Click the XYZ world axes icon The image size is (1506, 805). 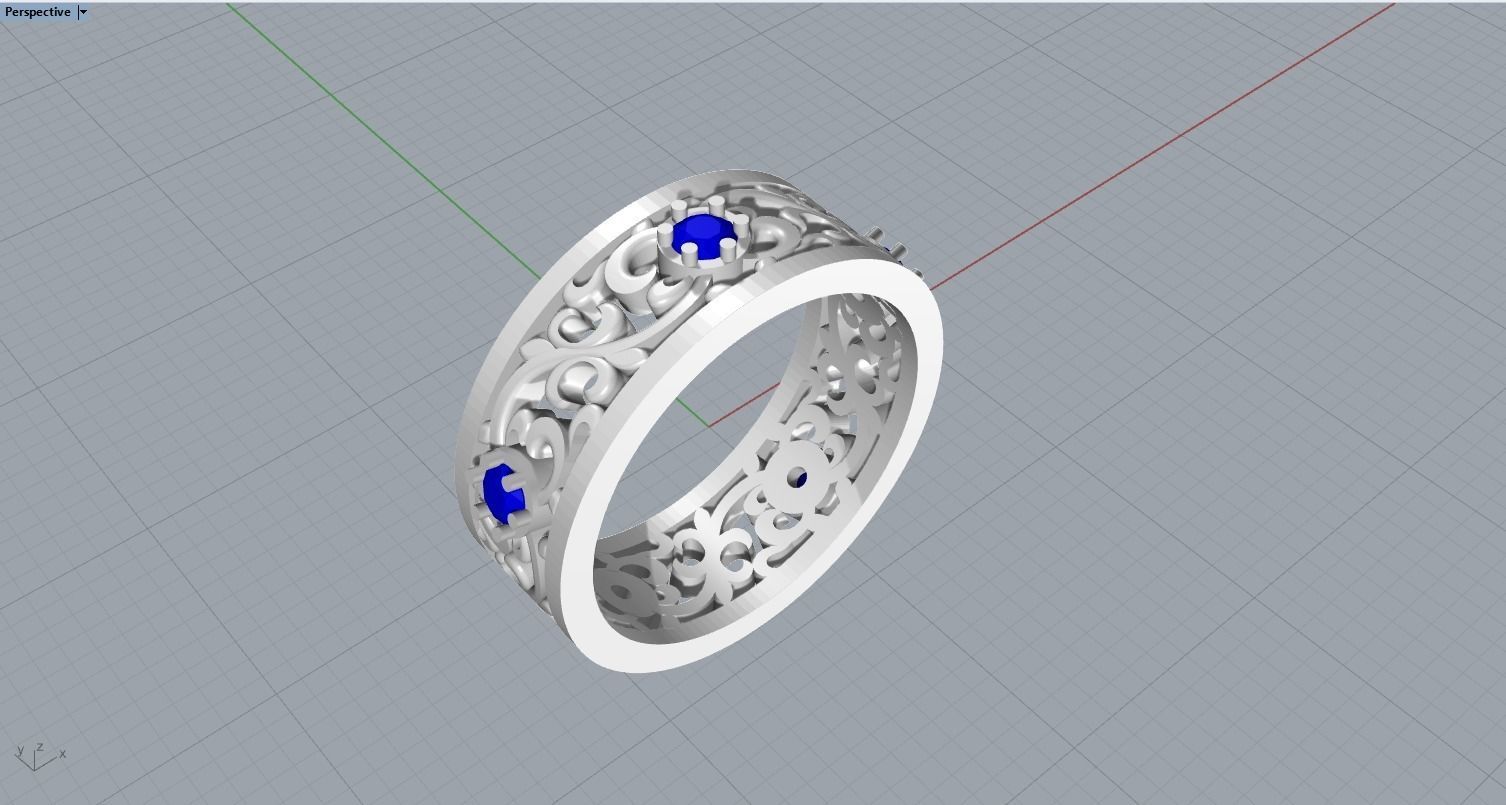[39, 757]
